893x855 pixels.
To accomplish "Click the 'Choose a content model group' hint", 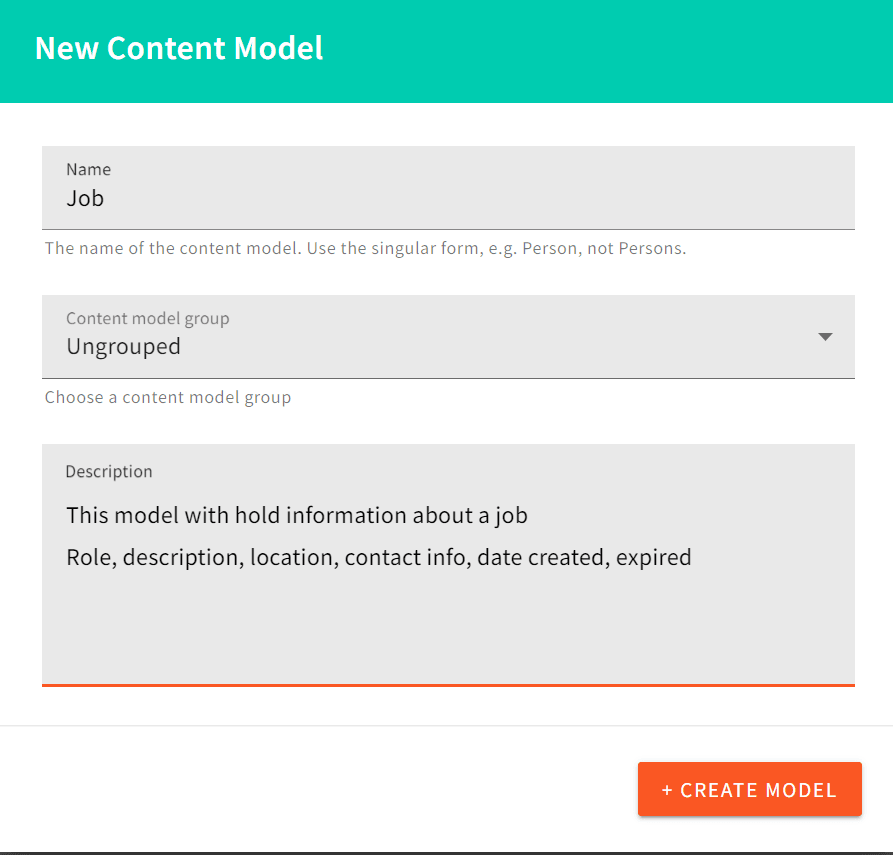I will [168, 397].
